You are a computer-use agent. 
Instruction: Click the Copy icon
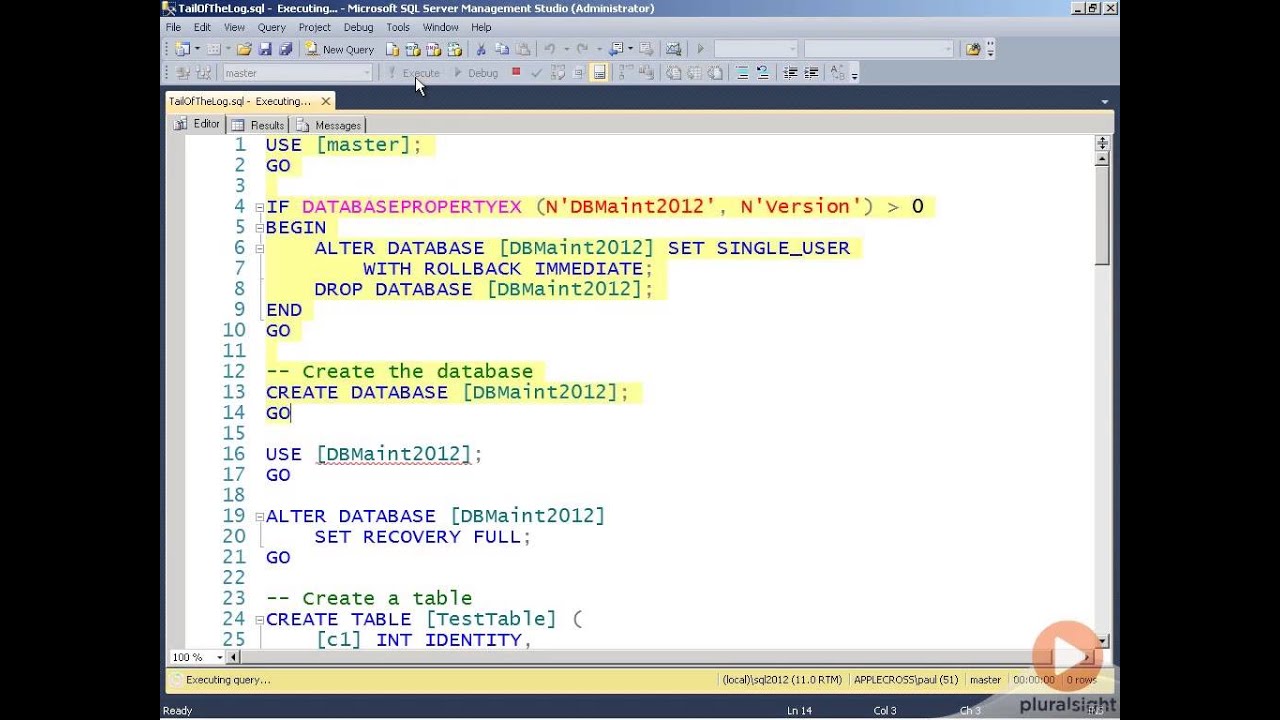[502, 49]
